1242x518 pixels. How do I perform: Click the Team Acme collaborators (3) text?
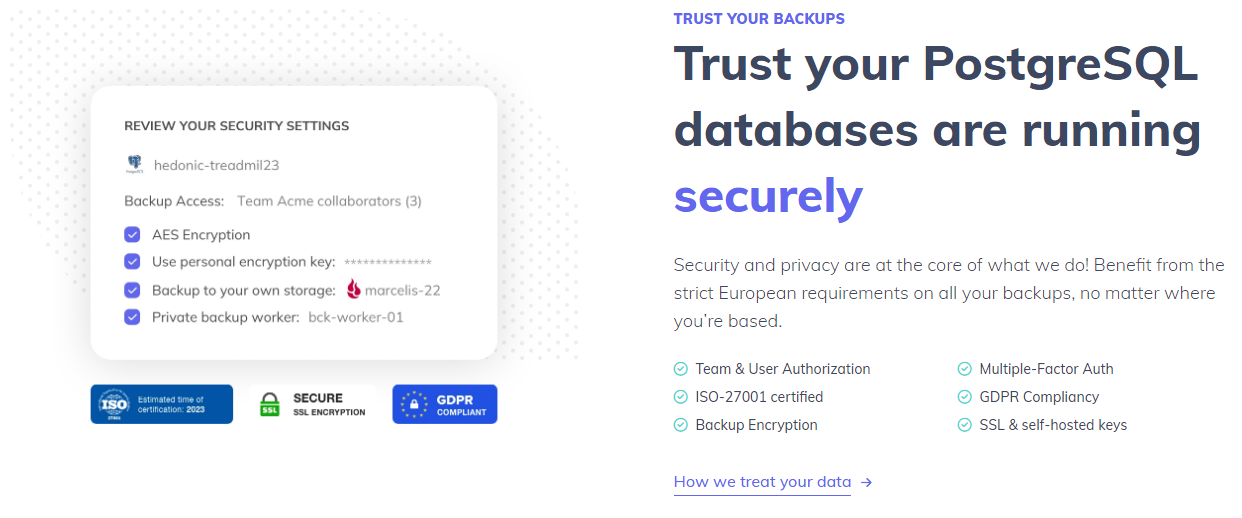(x=329, y=201)
